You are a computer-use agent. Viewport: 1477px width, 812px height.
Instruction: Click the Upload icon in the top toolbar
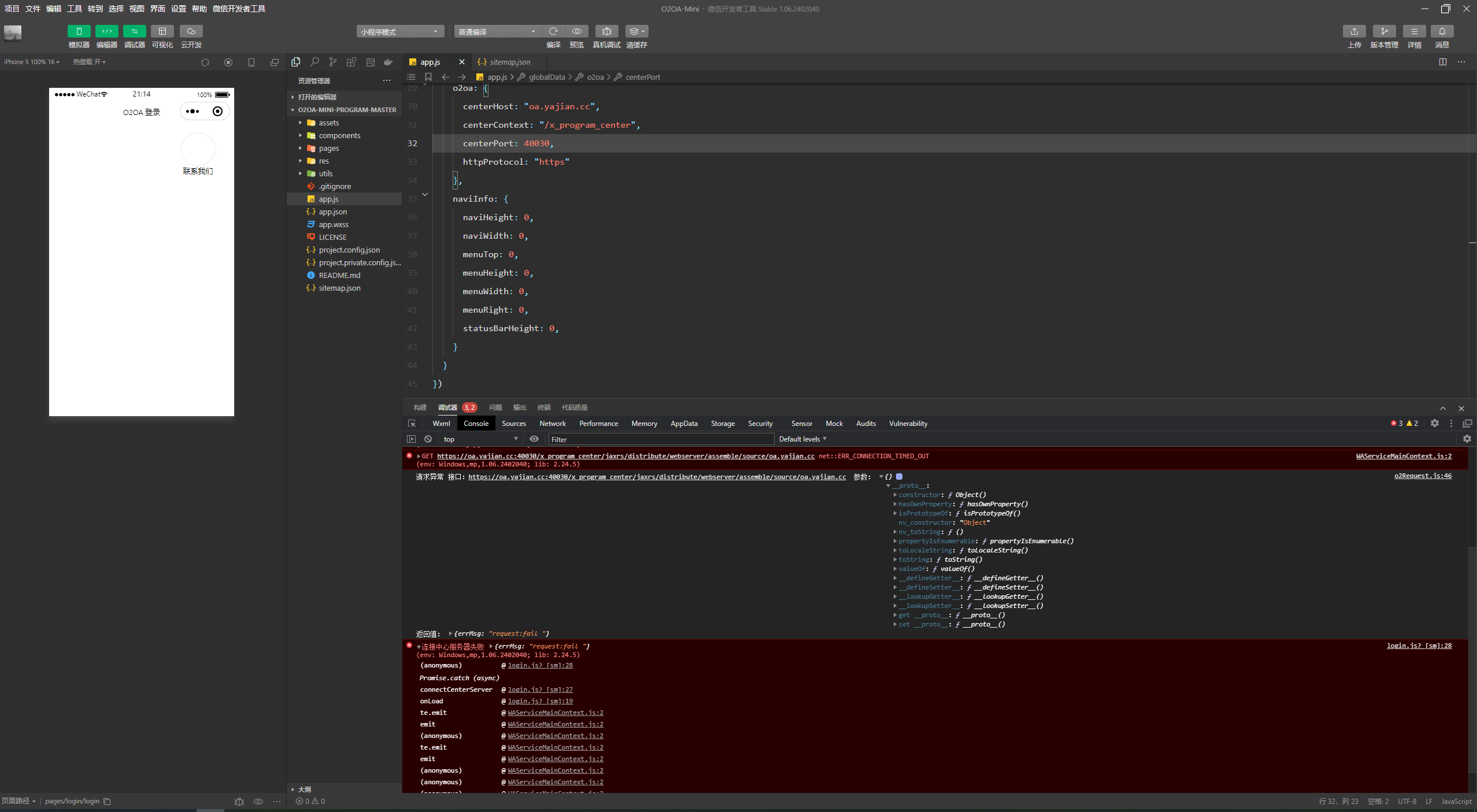coord(1354,31)
